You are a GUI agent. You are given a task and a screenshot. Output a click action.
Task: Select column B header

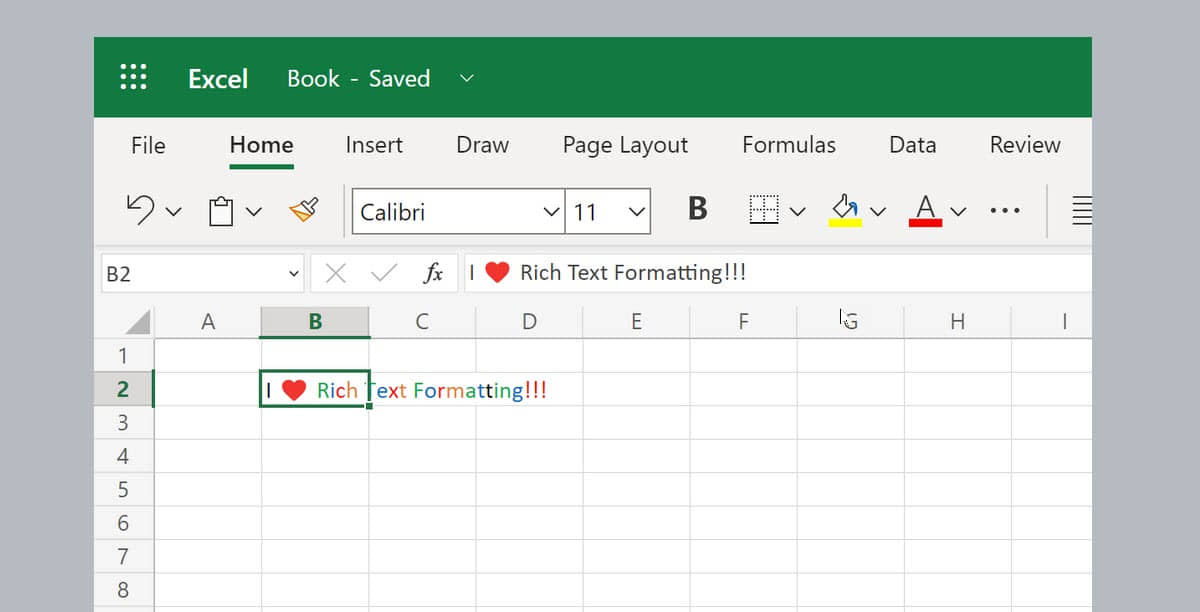[315, 322]
